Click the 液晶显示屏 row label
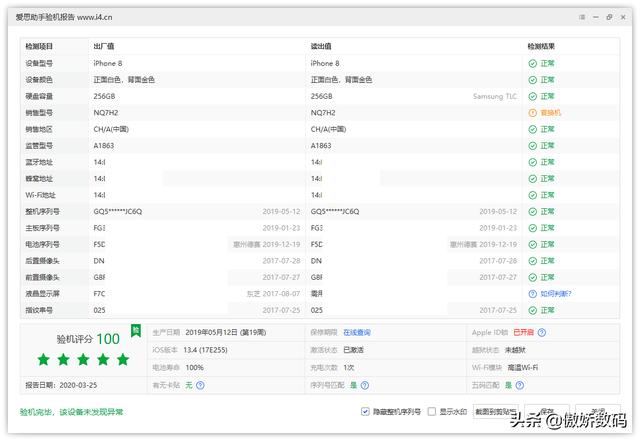Viewport: 640px width, 441px height. (x=42, y=294)
